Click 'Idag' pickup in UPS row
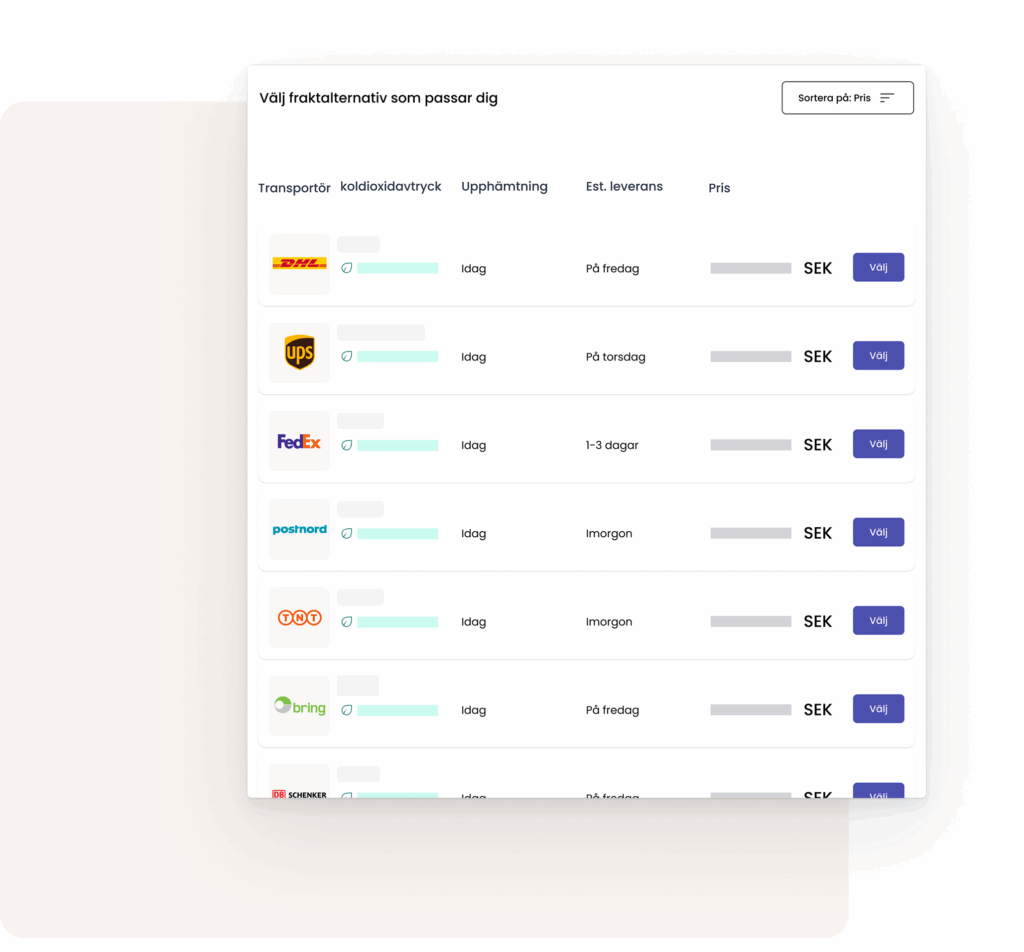1024x952 pixels. click(473, 357)
